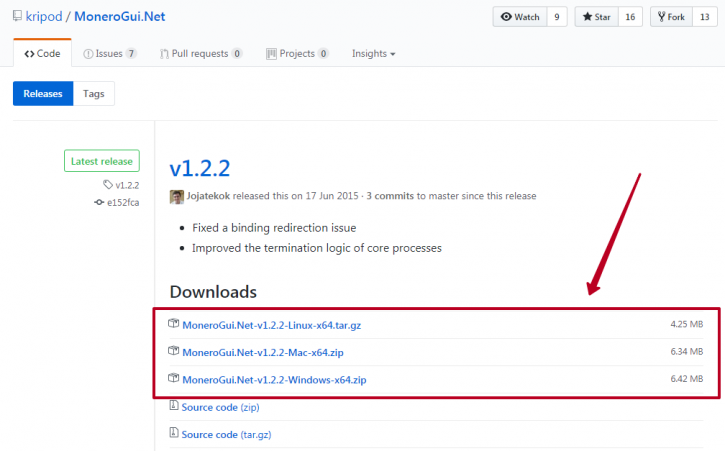Screen dimensions: 725x451
Task: Click the Pull requests tab icon
Action: [164, 54]
